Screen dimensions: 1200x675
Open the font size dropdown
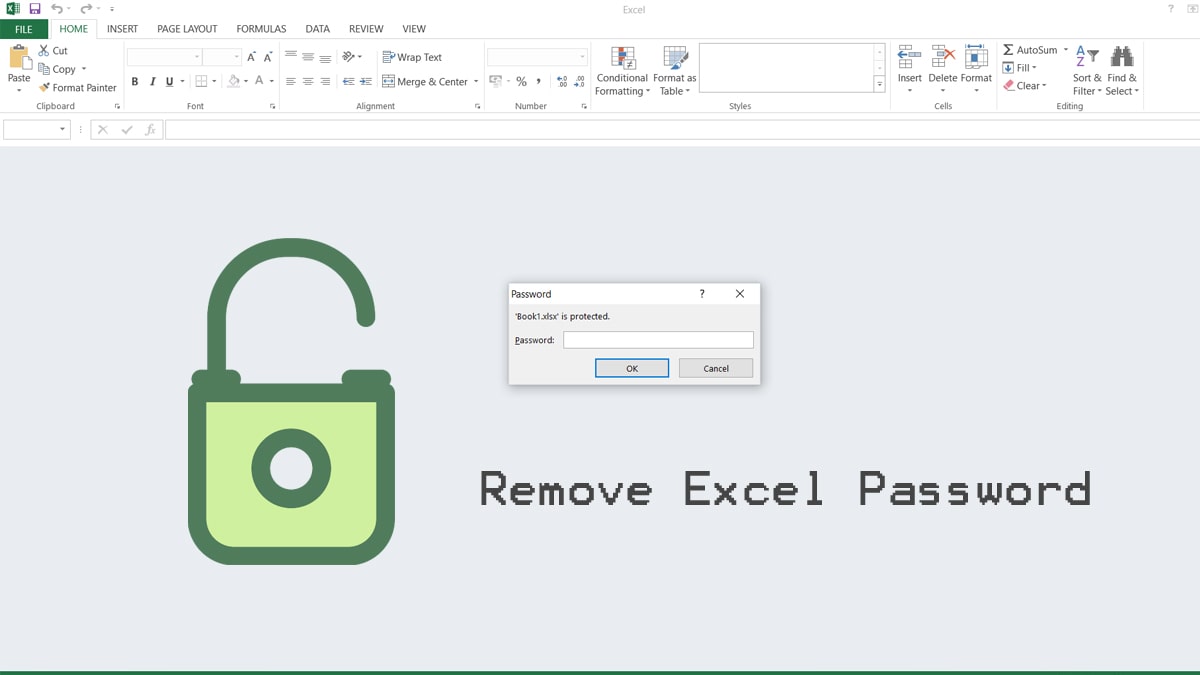[x=236, y=57]
